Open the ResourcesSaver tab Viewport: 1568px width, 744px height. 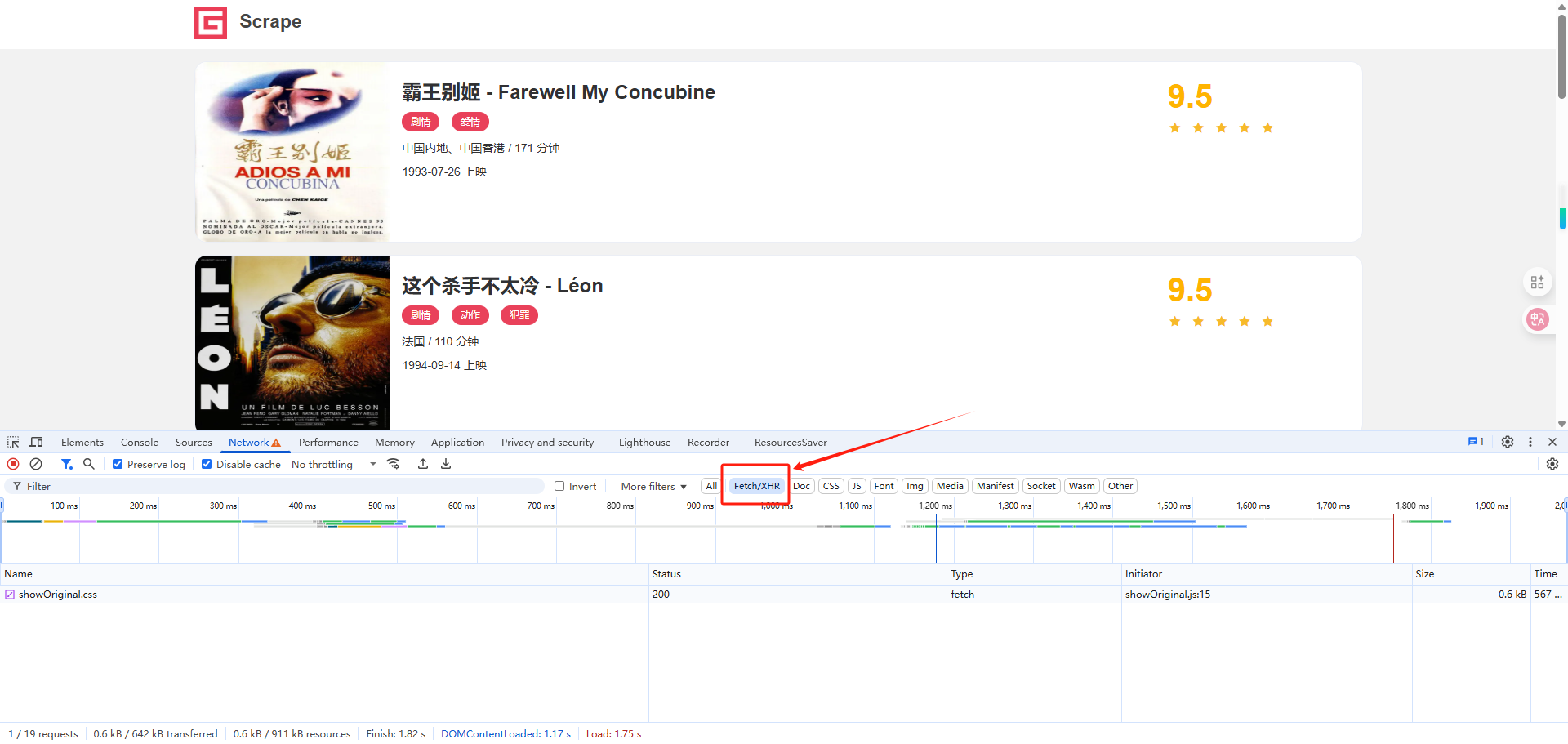pos(791,442)
